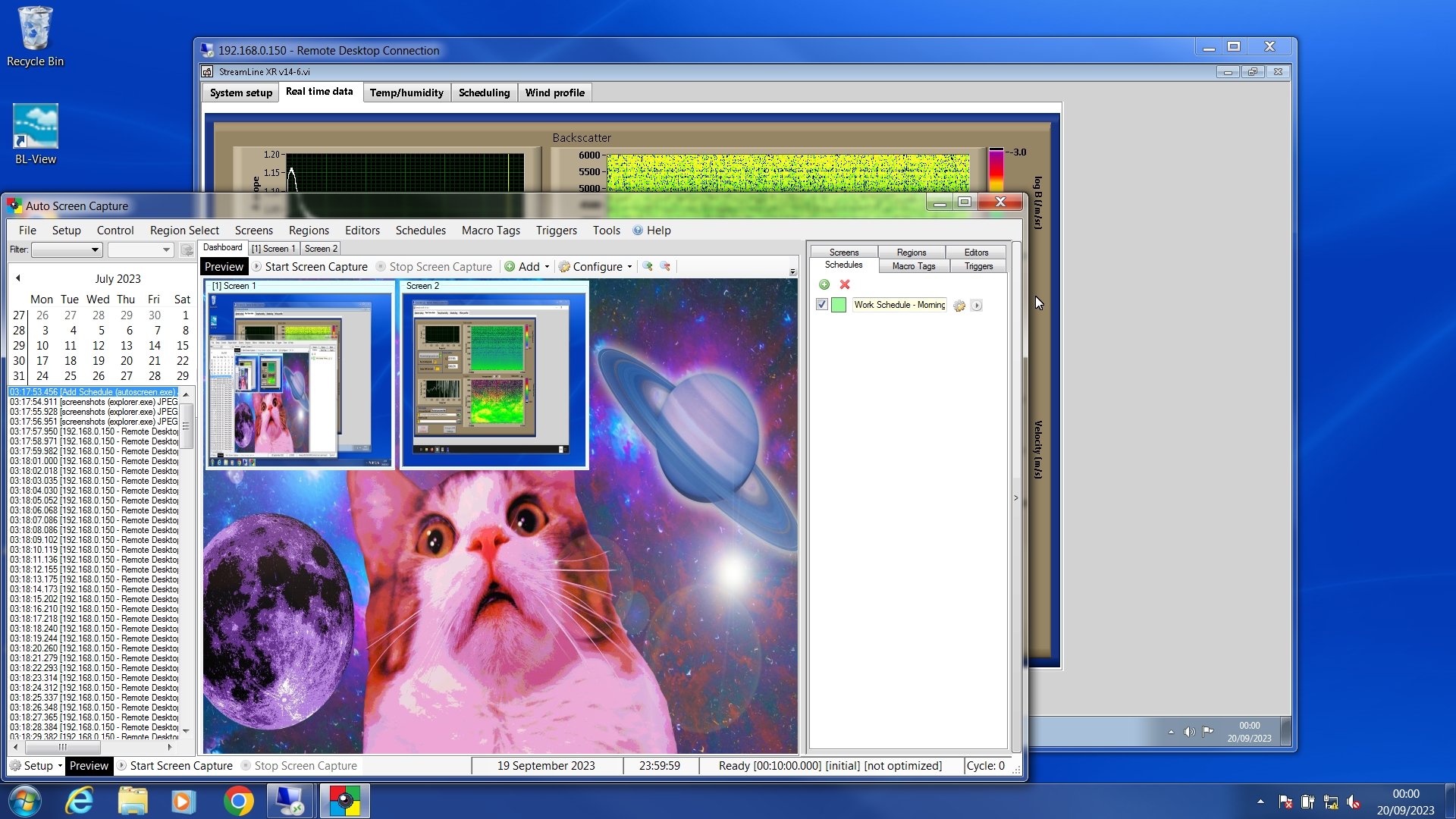Open Work Schedule configure gear icon
The image size is (1456, 819).
pos(959,306)
